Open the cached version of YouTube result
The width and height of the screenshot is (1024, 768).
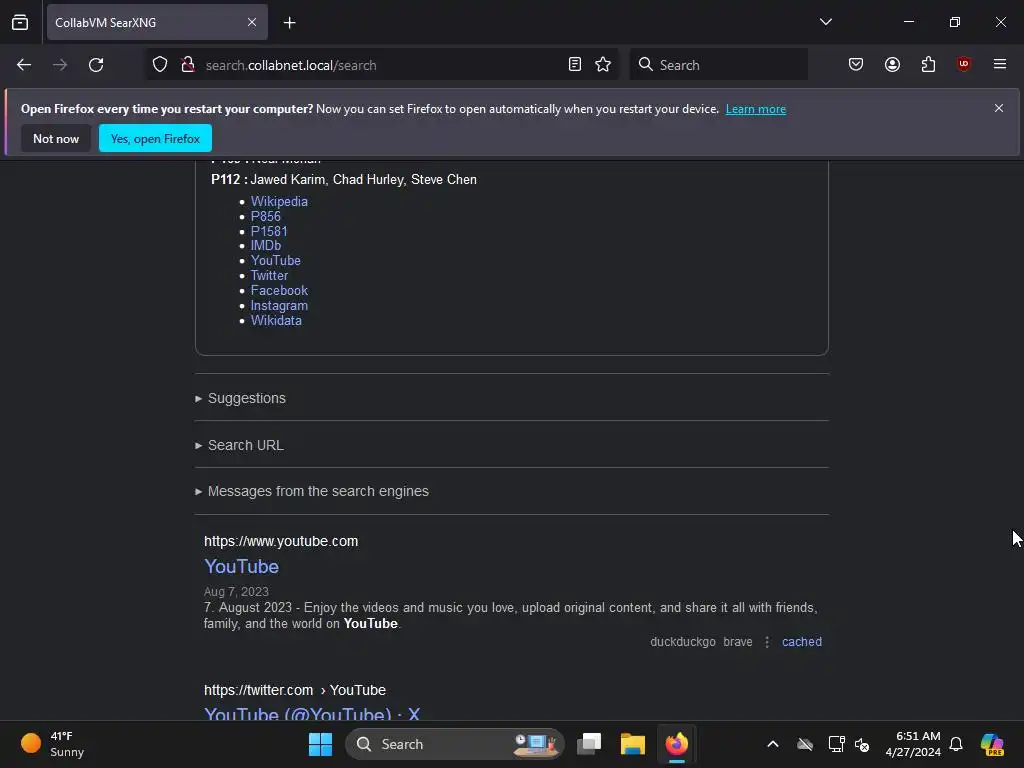tap(802, 642)
